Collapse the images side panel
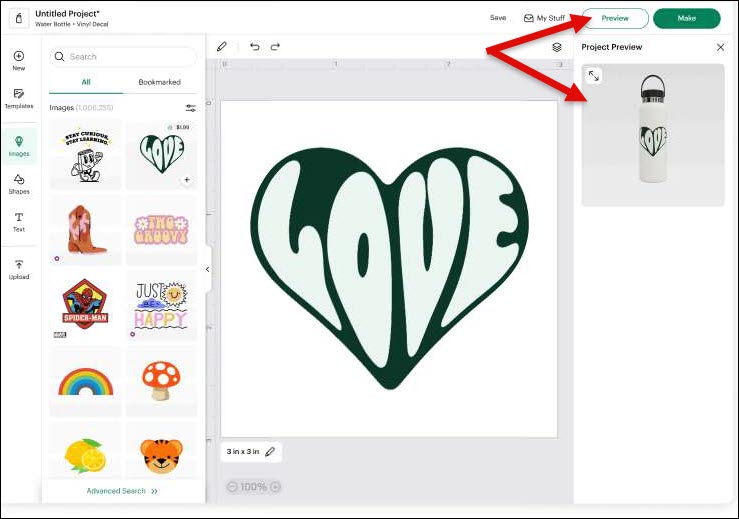 [x=207, y=269]
